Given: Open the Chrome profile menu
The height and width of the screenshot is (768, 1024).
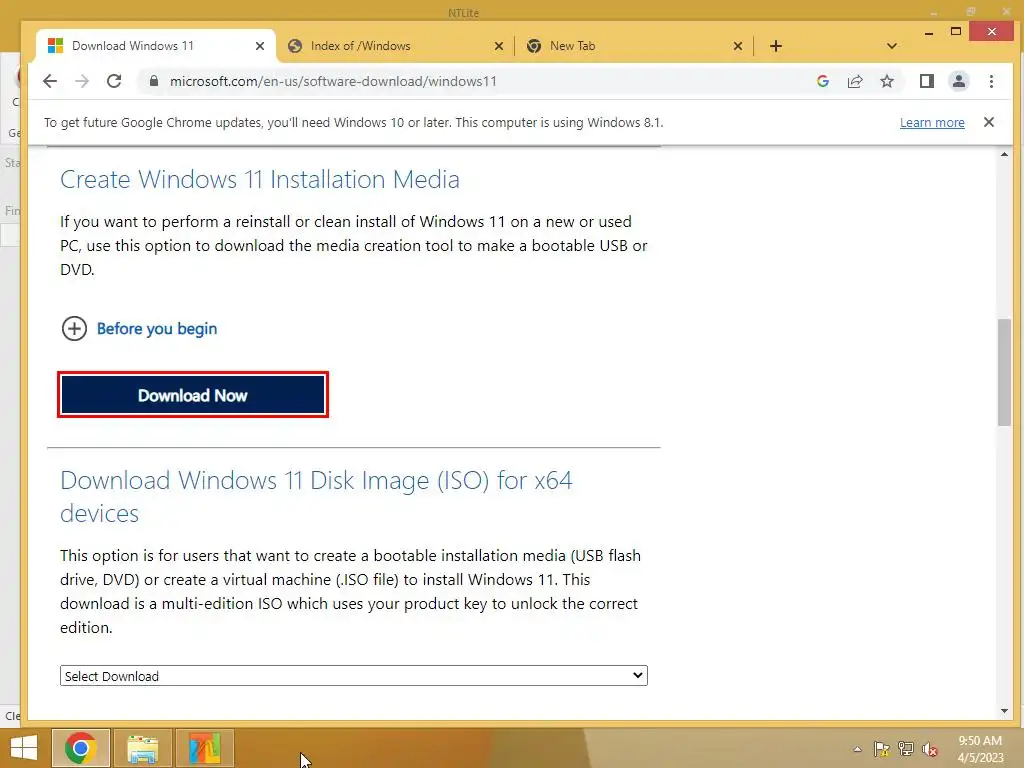Looking at the screenshot, I should pos(959,81).
